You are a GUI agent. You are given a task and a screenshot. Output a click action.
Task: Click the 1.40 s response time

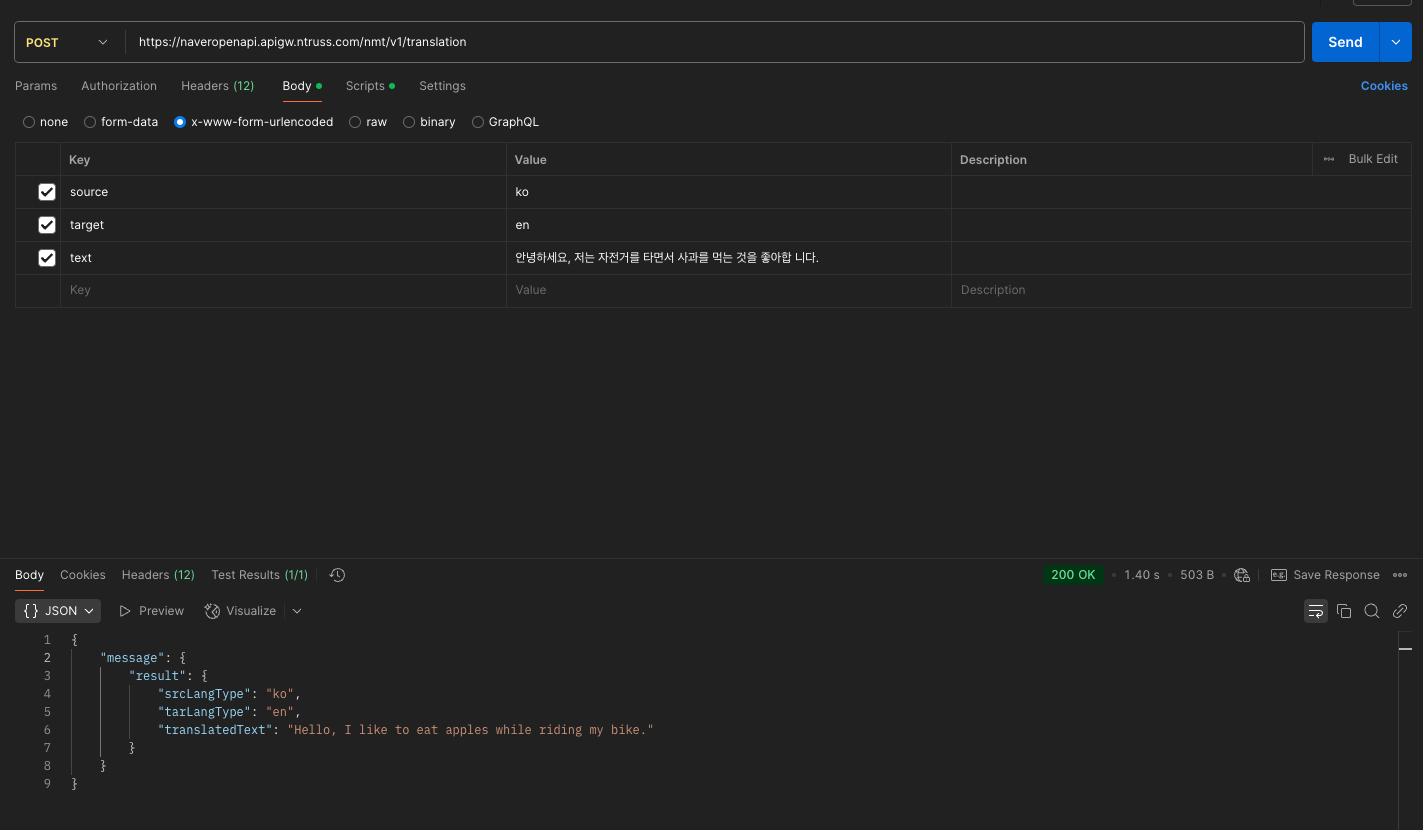pyautogui.click(x=1142, y=575)
